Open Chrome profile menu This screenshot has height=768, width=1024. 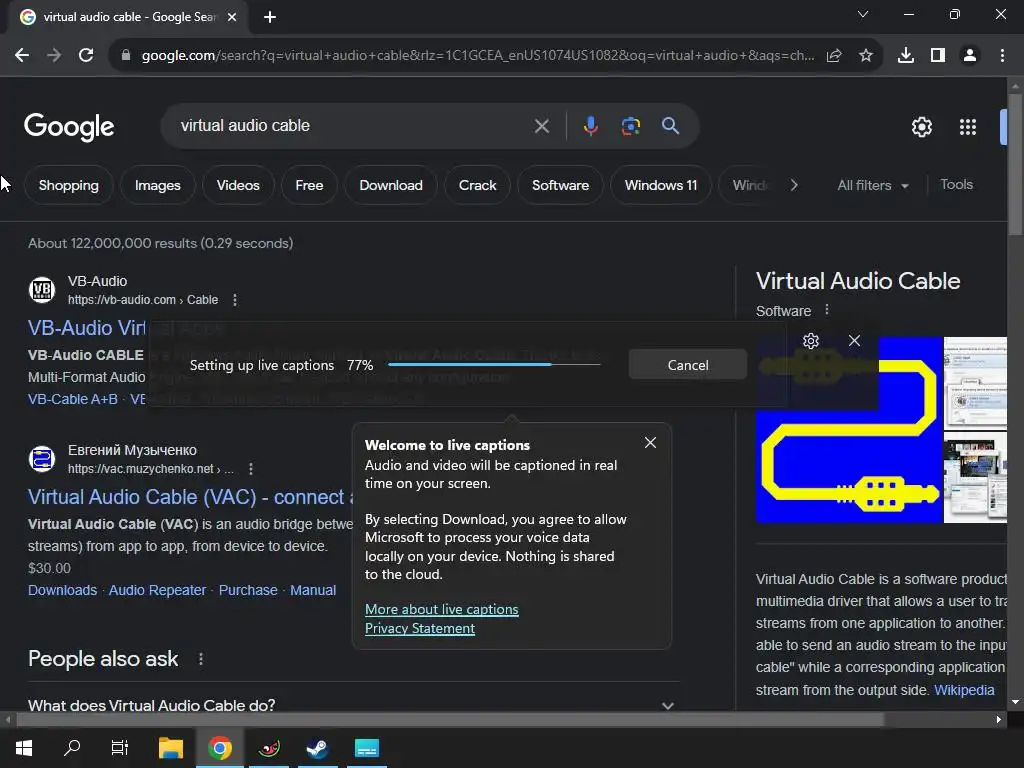[970, 56]
